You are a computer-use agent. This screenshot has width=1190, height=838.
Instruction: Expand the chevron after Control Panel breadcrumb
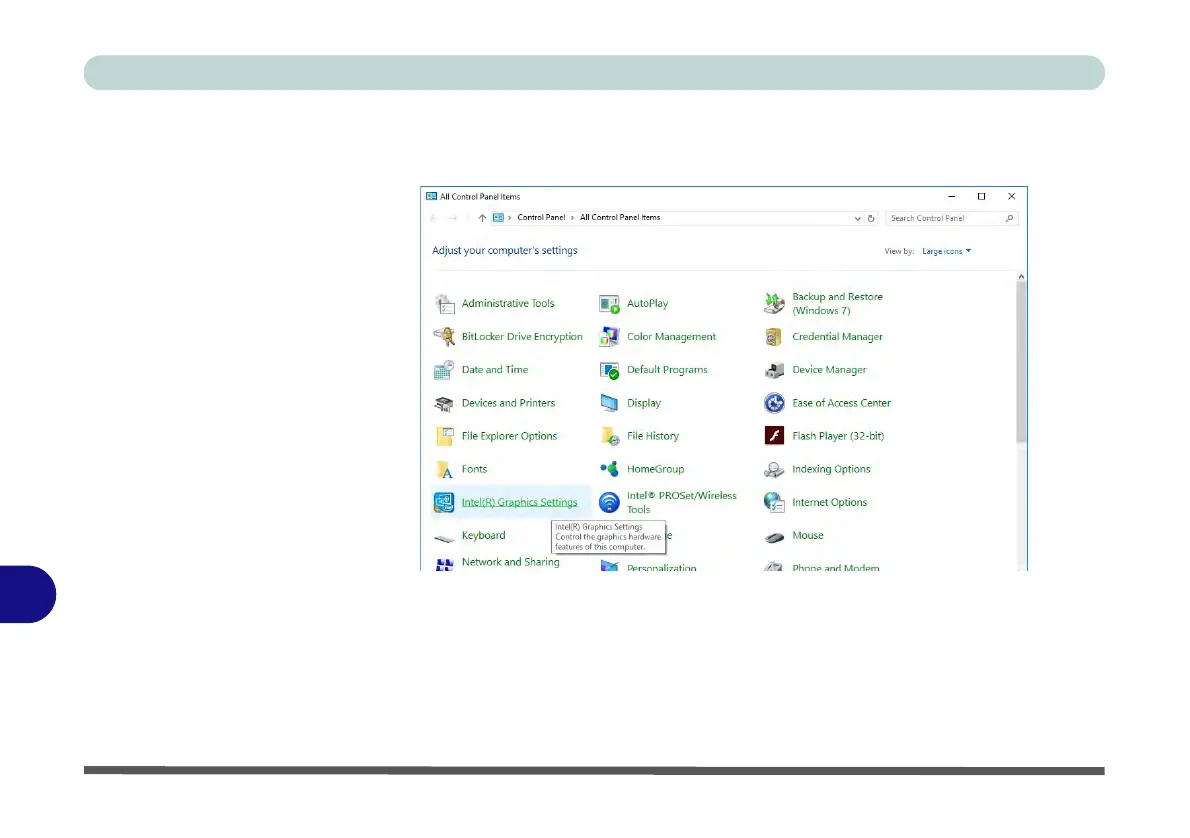pos(573,218)
